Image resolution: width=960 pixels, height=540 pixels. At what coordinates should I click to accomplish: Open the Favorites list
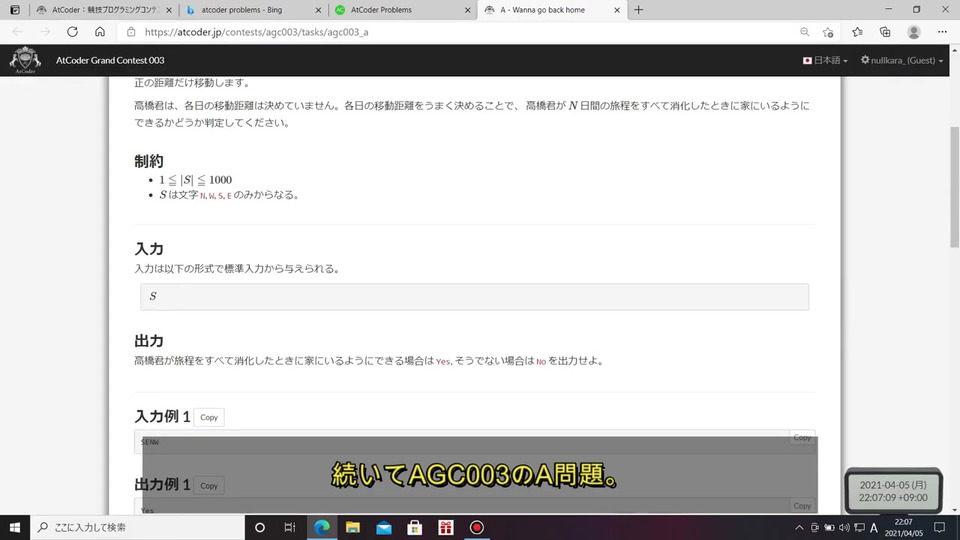point(857,32)
